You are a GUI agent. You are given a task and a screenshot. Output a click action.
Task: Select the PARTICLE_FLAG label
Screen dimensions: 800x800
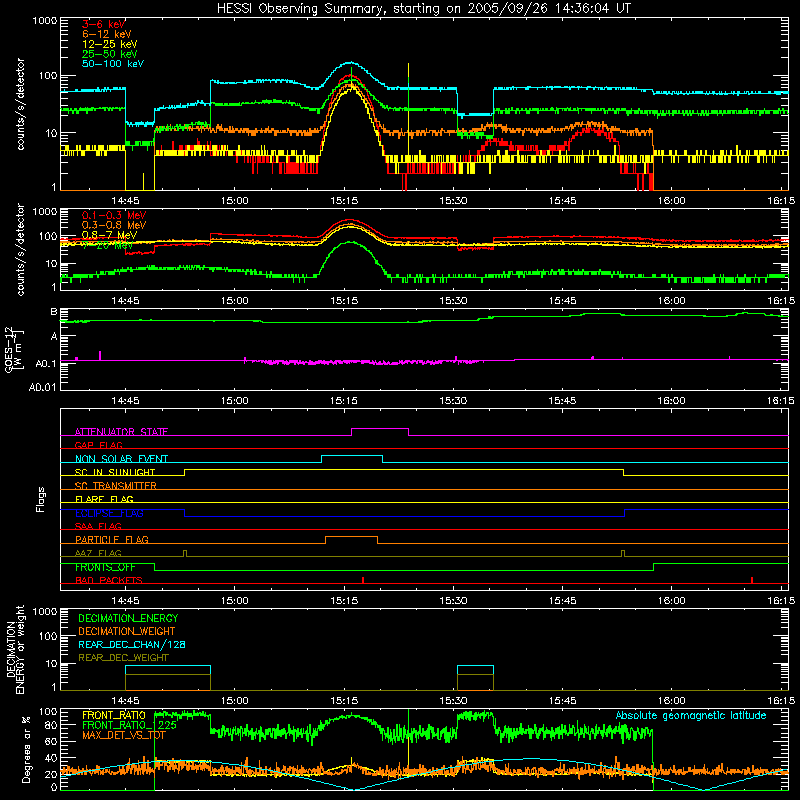(x=112, y=539)
